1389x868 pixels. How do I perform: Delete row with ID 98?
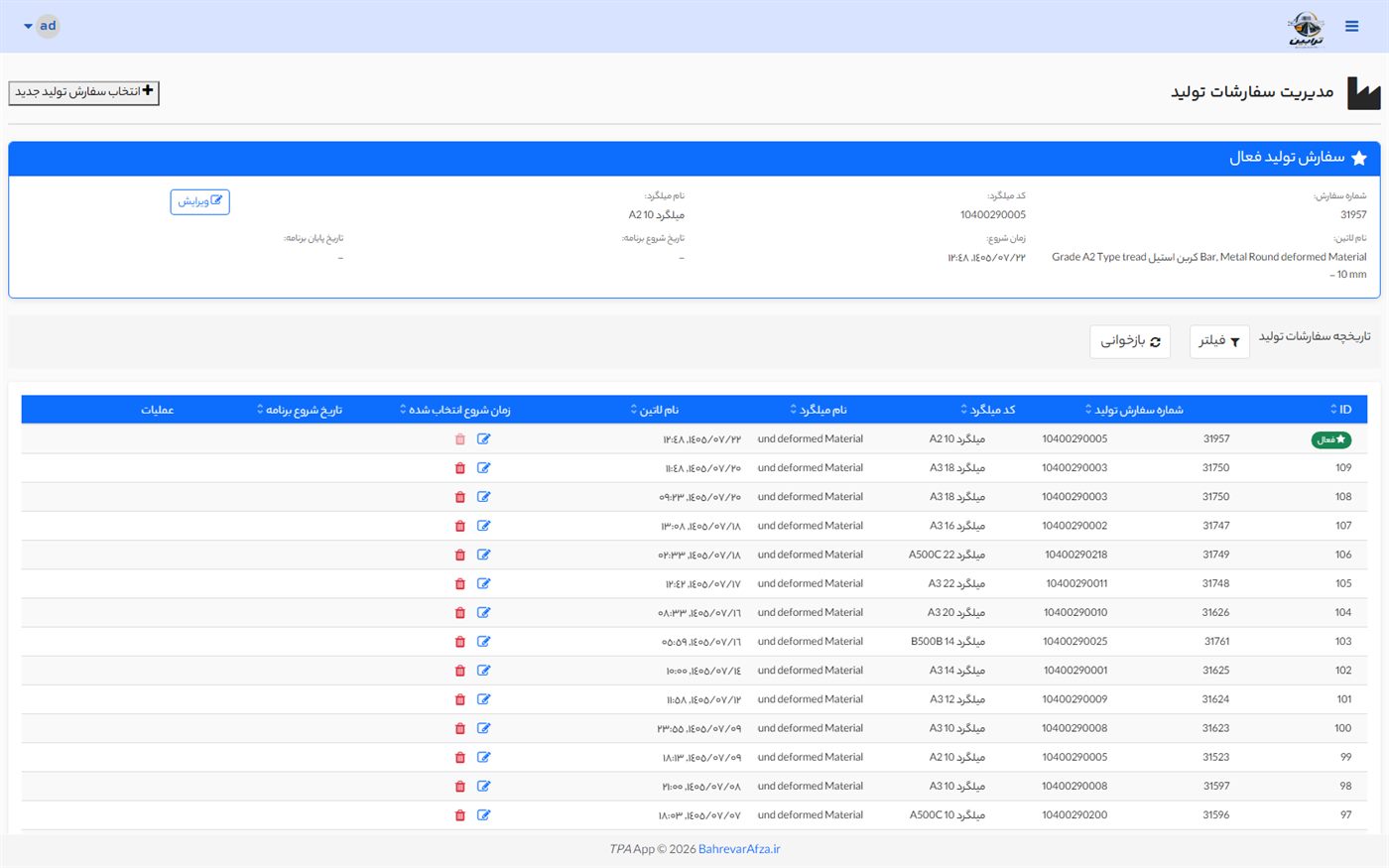[460, 787]
